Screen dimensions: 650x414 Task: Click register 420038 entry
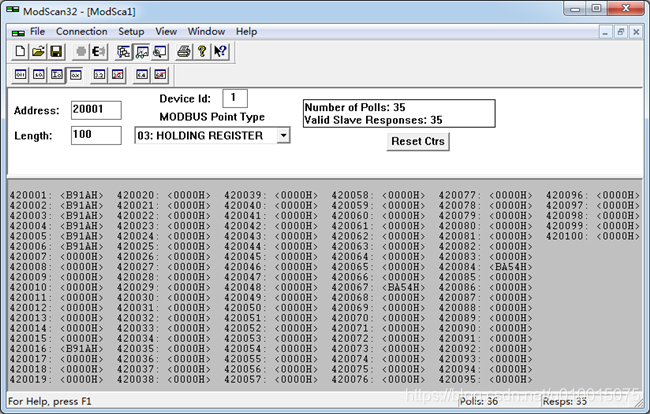coord(164,380)
